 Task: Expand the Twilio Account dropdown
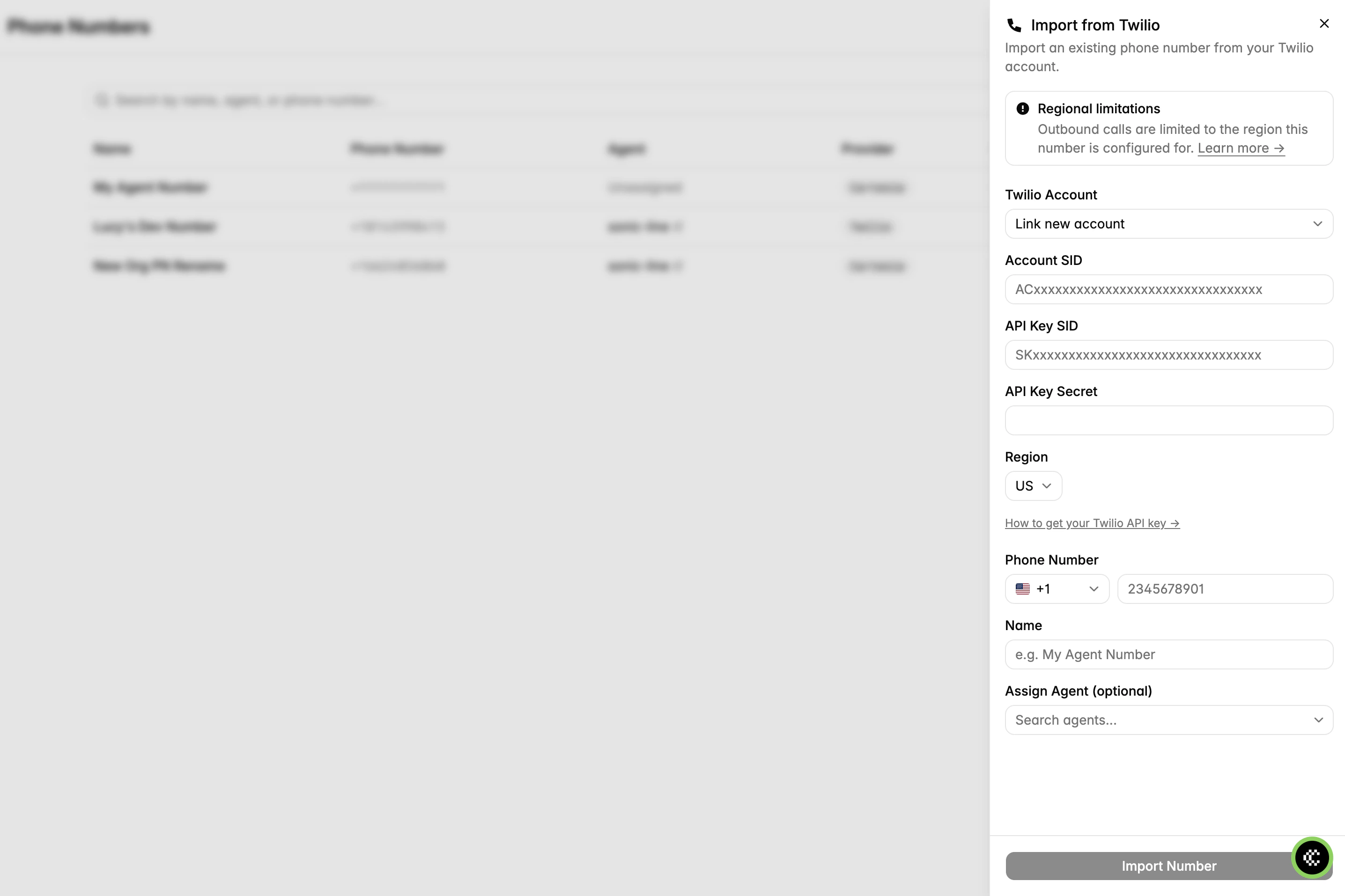(x=1169, y=224)
